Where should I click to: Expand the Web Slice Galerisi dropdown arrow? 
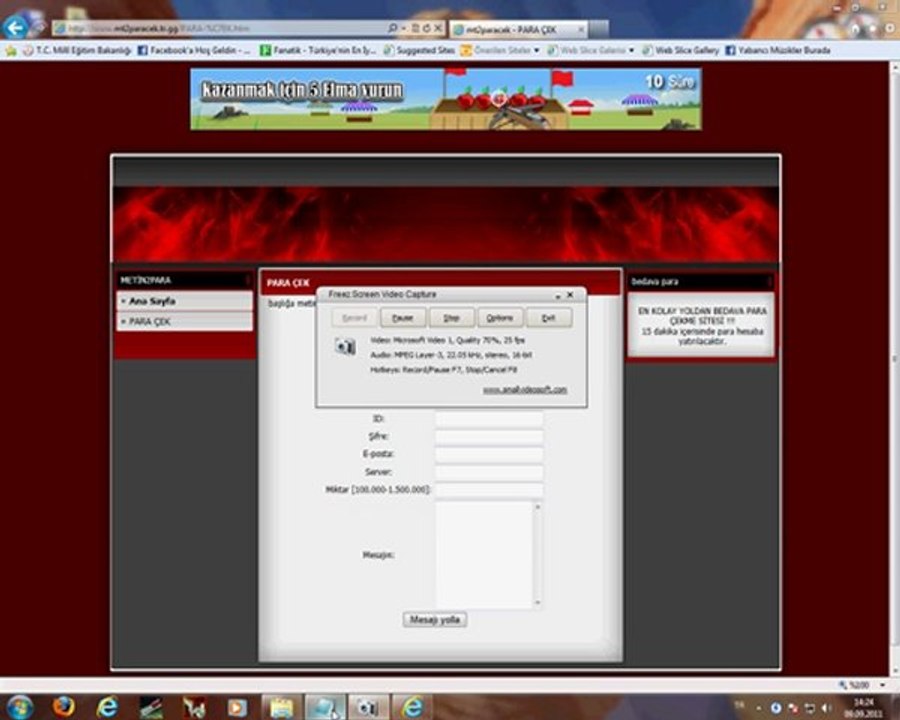(x=631, y=51)
